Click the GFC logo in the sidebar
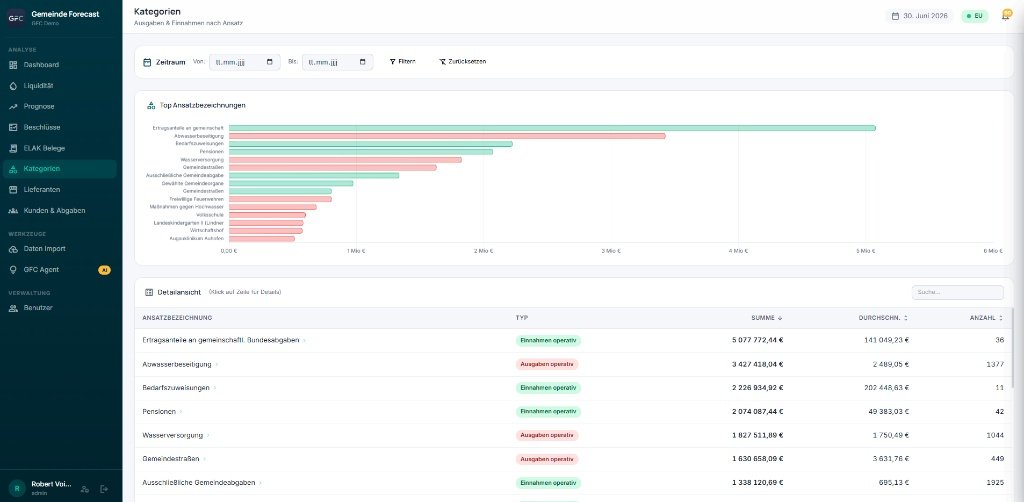 point(16,18)
